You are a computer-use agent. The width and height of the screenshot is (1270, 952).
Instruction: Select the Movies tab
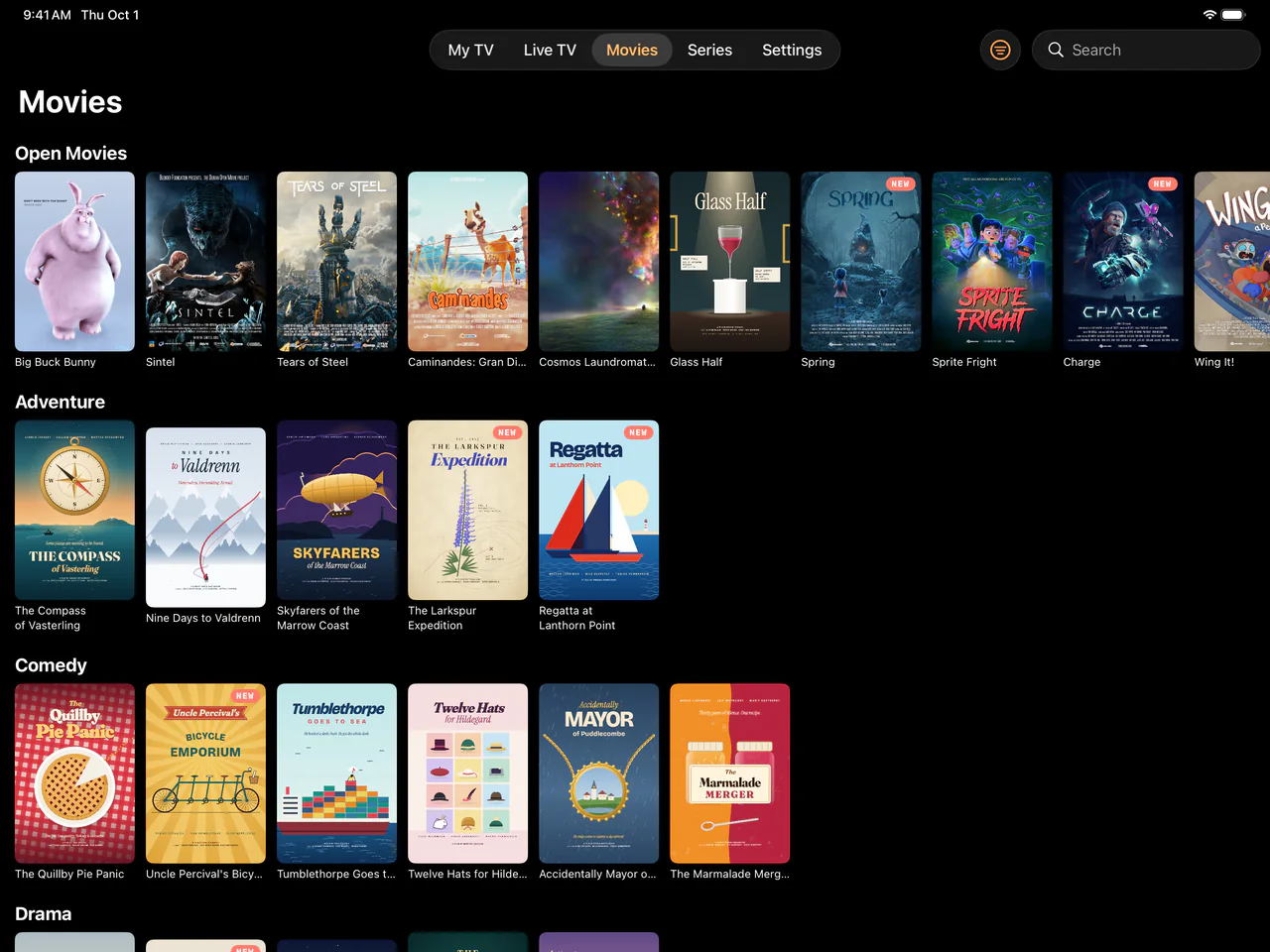click(632, 50)
